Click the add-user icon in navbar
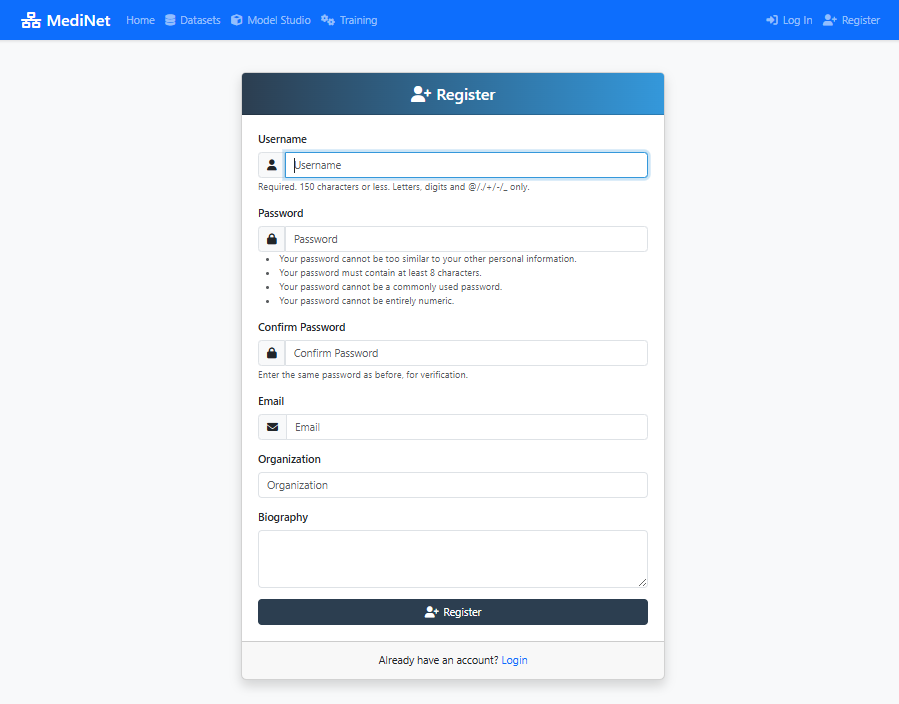This screenshot has height=704, width=899. point(830,20)
